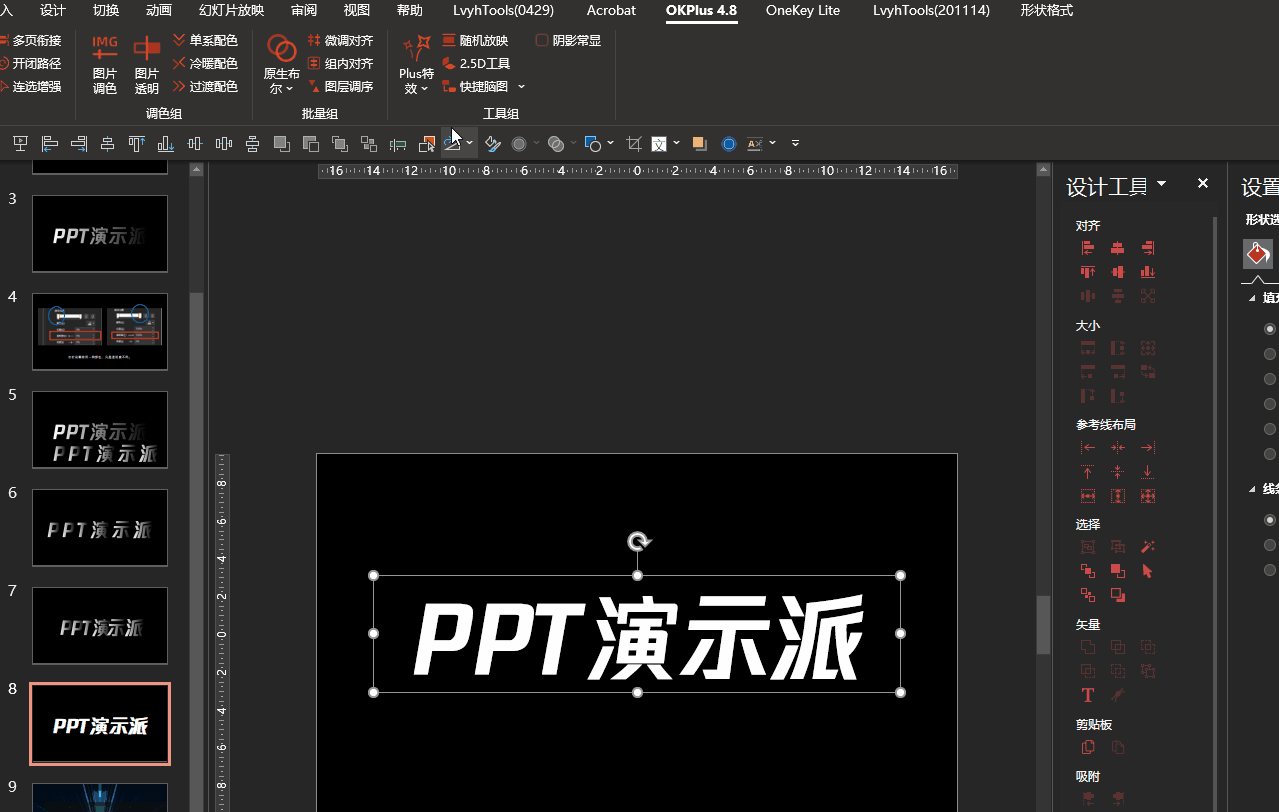Click align top icon in quick toolbar
The height and width of the screenshot is (812, 1279).
click(x=136, y=144)
